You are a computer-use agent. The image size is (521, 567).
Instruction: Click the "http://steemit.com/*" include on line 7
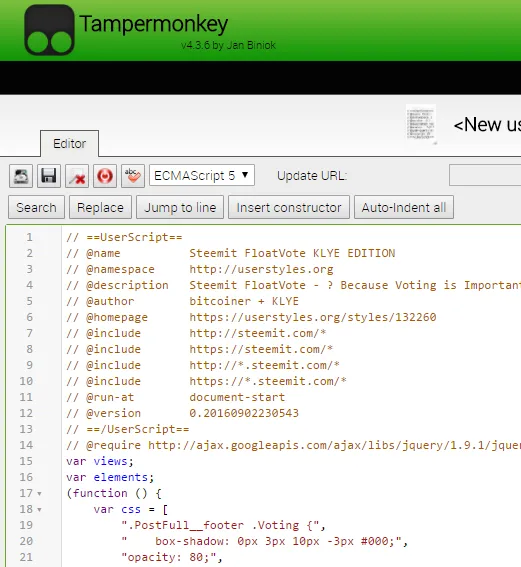258,333
